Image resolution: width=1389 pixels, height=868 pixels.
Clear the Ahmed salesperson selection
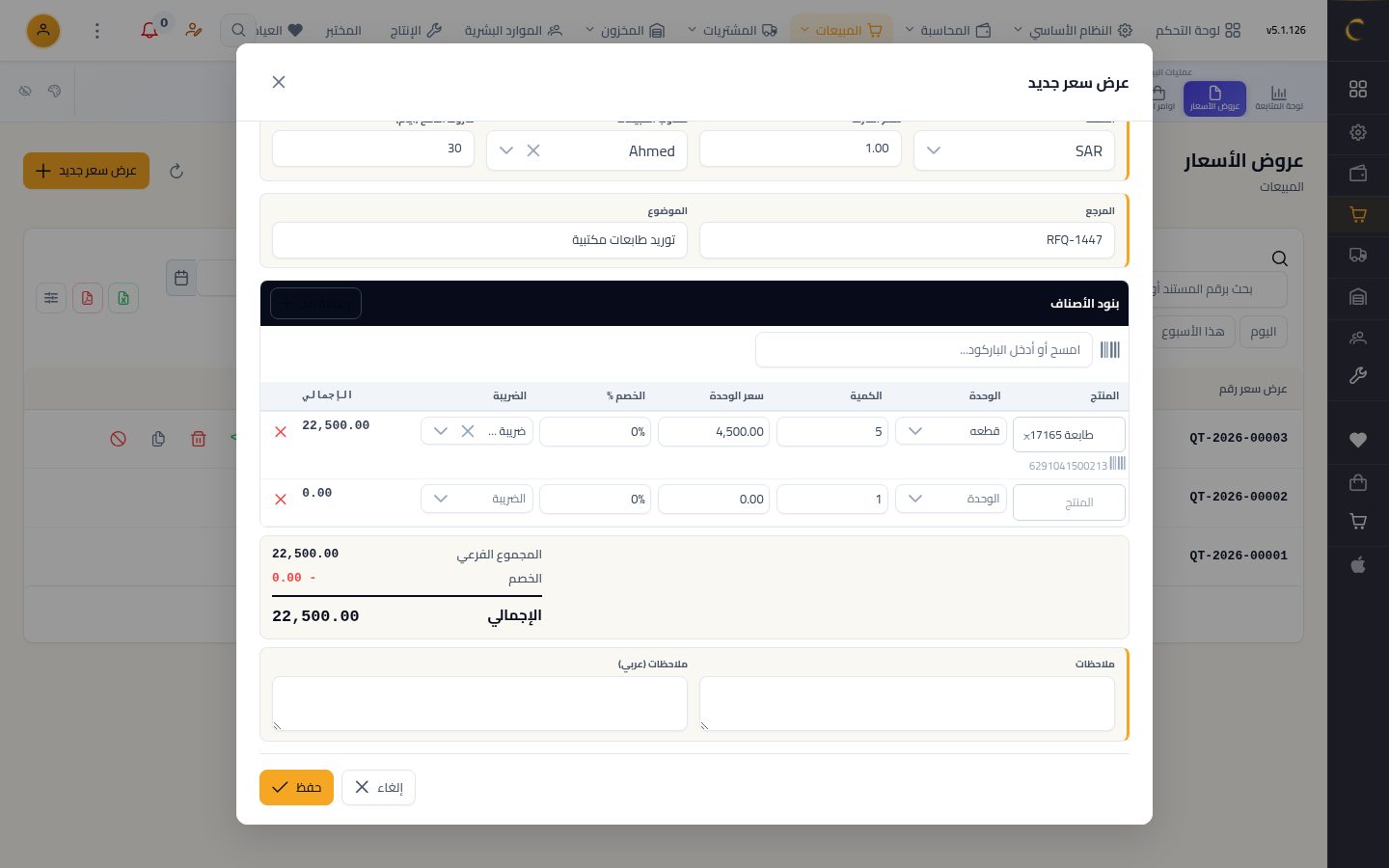point(533,150)
